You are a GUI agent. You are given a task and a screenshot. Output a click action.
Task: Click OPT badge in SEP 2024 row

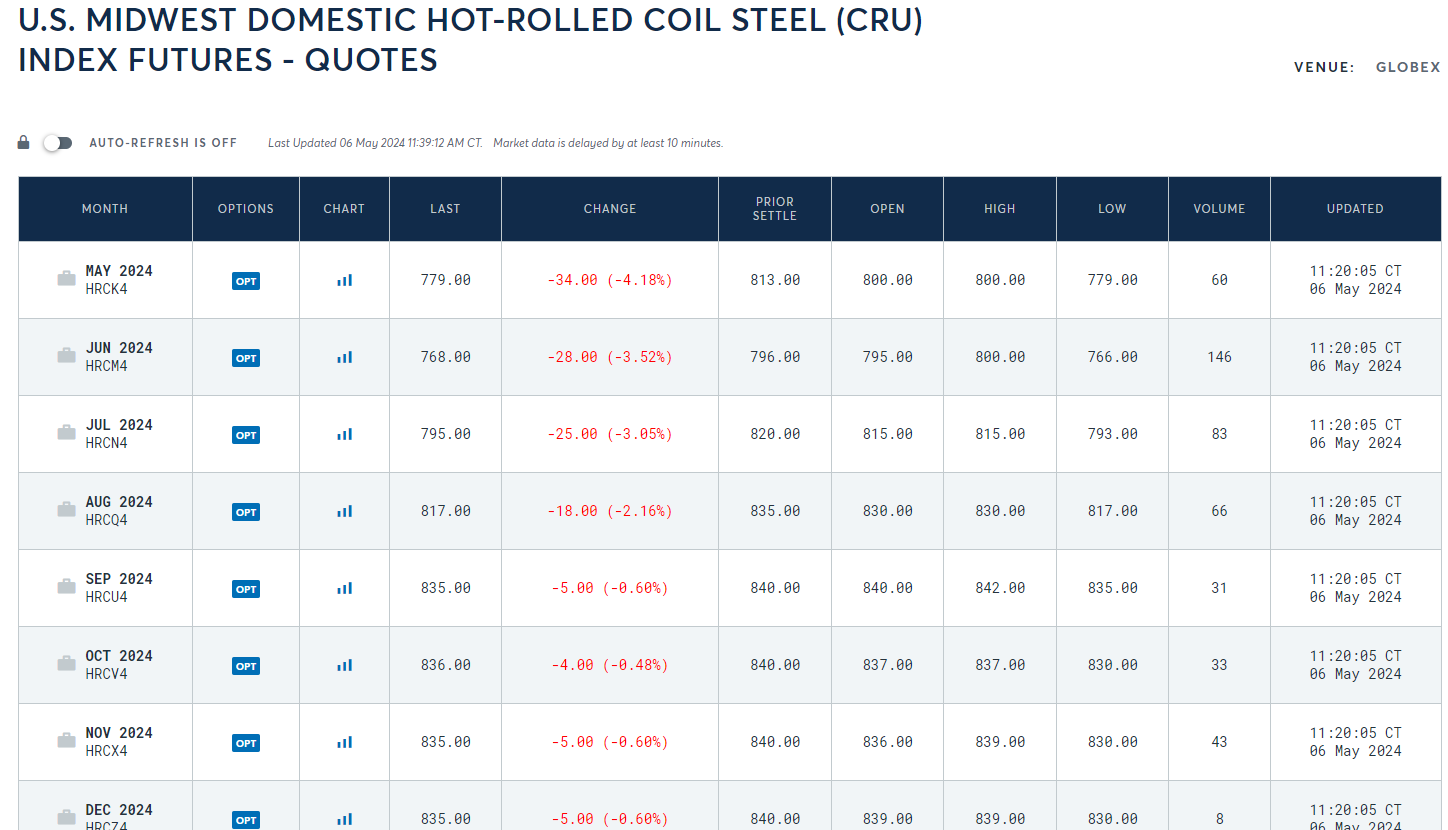(246, 589)
